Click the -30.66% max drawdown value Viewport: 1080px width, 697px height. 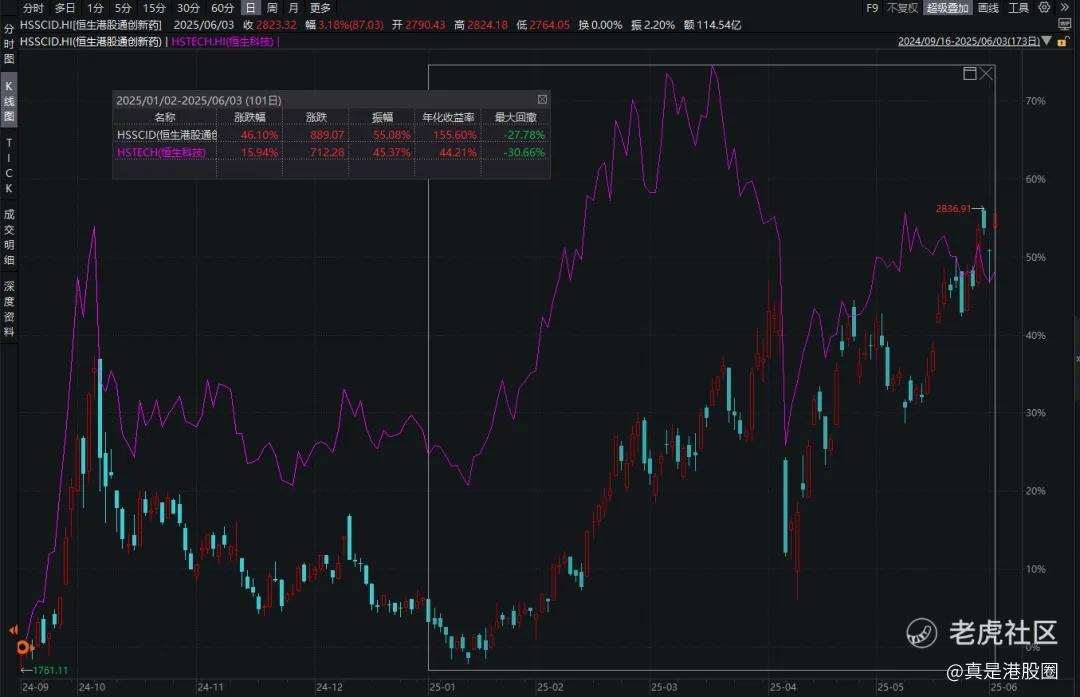(524, 152)
